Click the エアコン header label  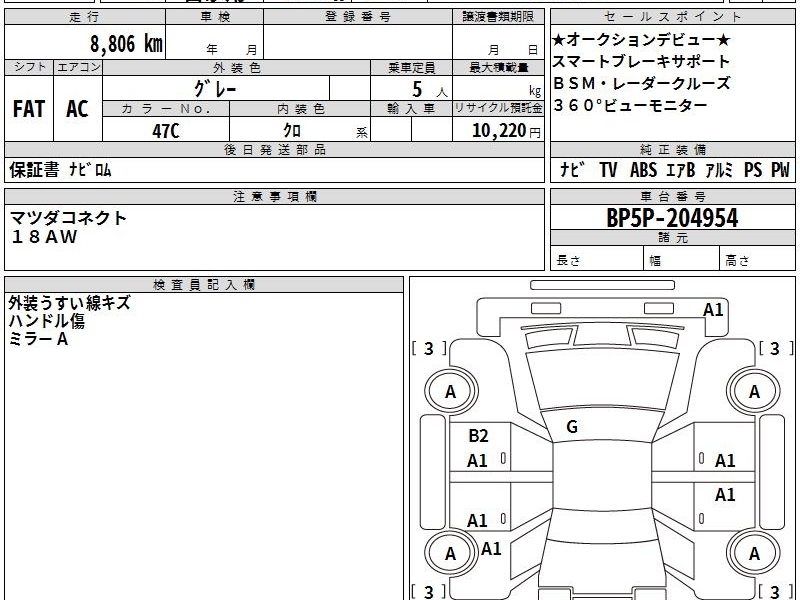pos(78,67)
